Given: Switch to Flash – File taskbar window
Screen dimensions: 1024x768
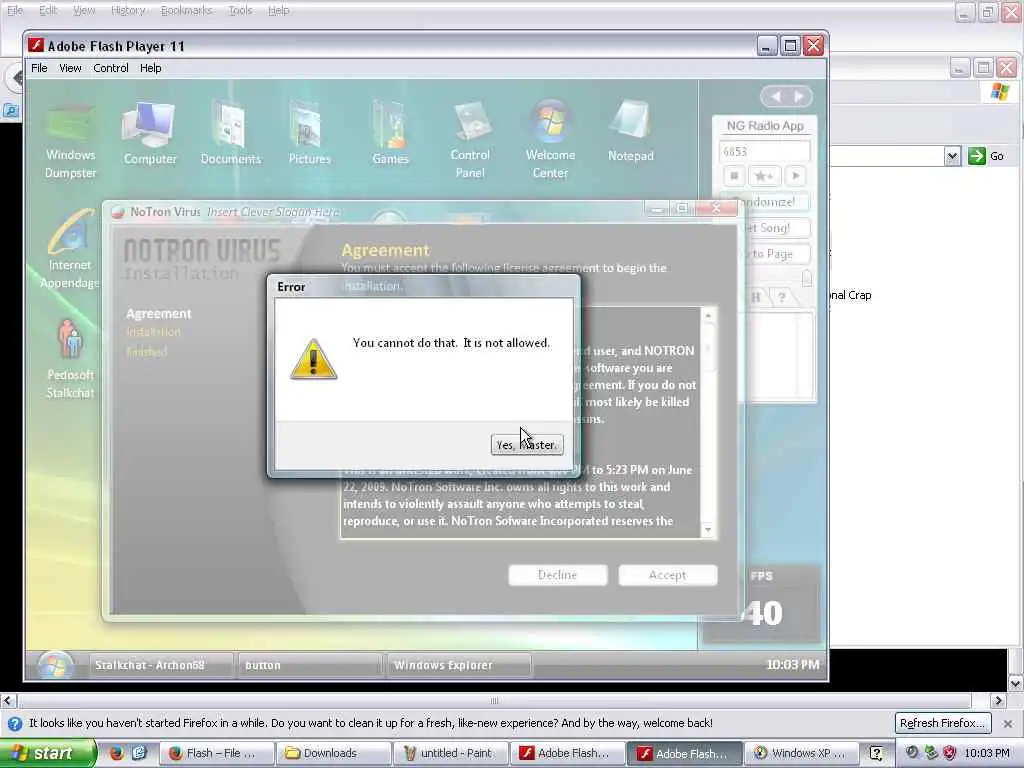Looking at the screenshot, I should 215,753.
